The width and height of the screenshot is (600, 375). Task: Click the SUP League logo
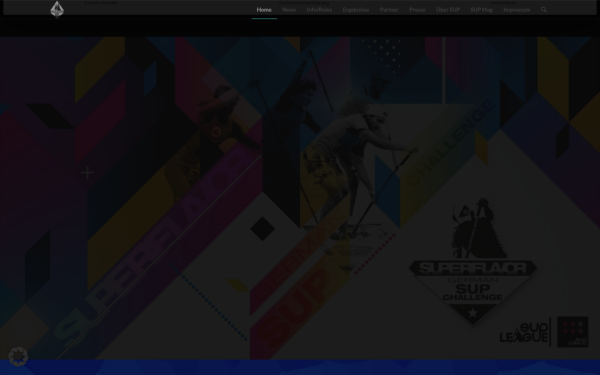coord(524,332)
